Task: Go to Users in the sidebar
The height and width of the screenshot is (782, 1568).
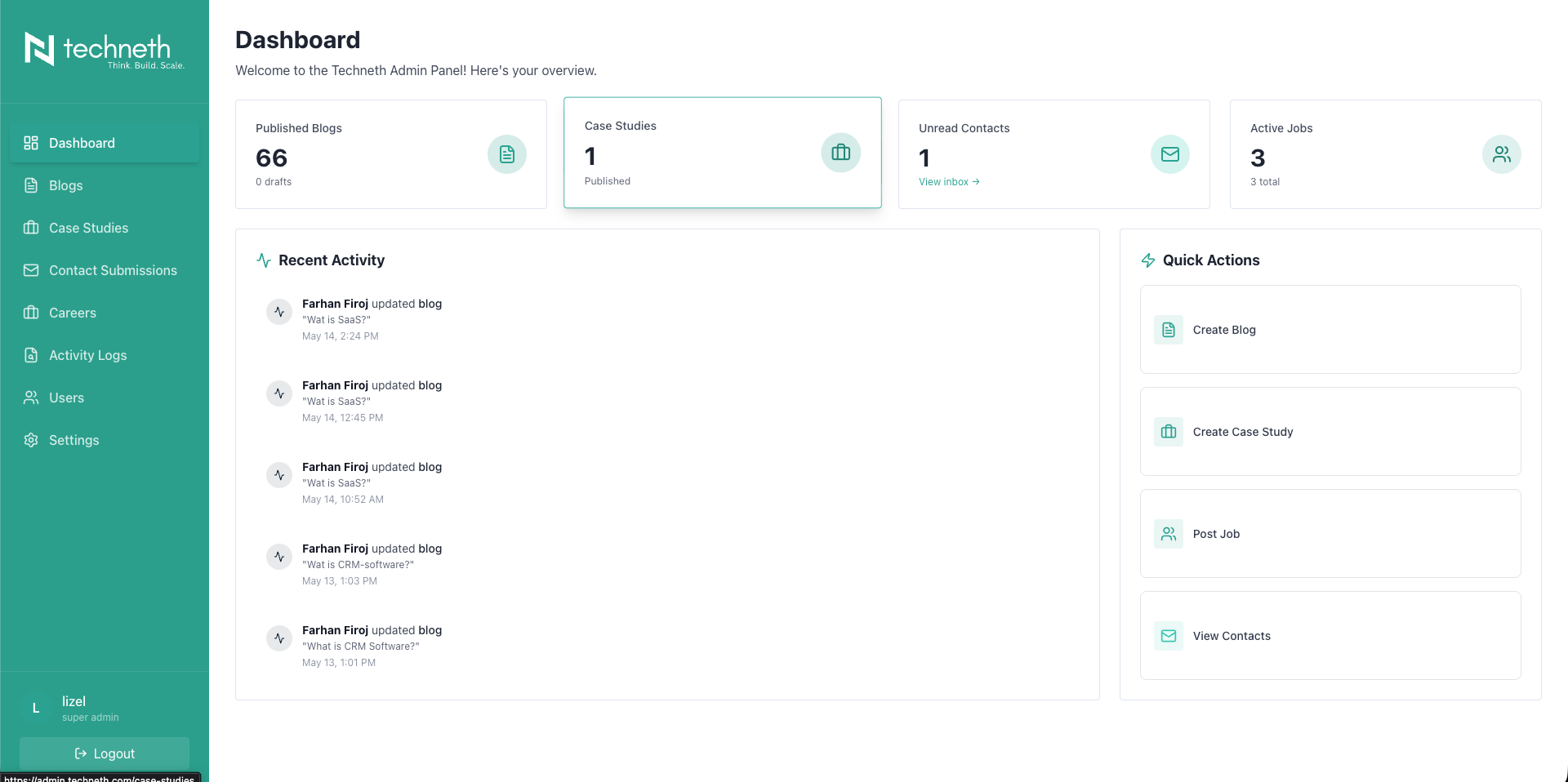Action: pyautogui.click(x=105, y=398)
